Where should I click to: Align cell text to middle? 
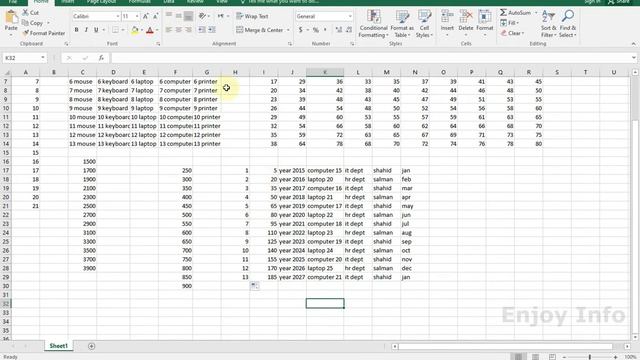click(178, 16)
